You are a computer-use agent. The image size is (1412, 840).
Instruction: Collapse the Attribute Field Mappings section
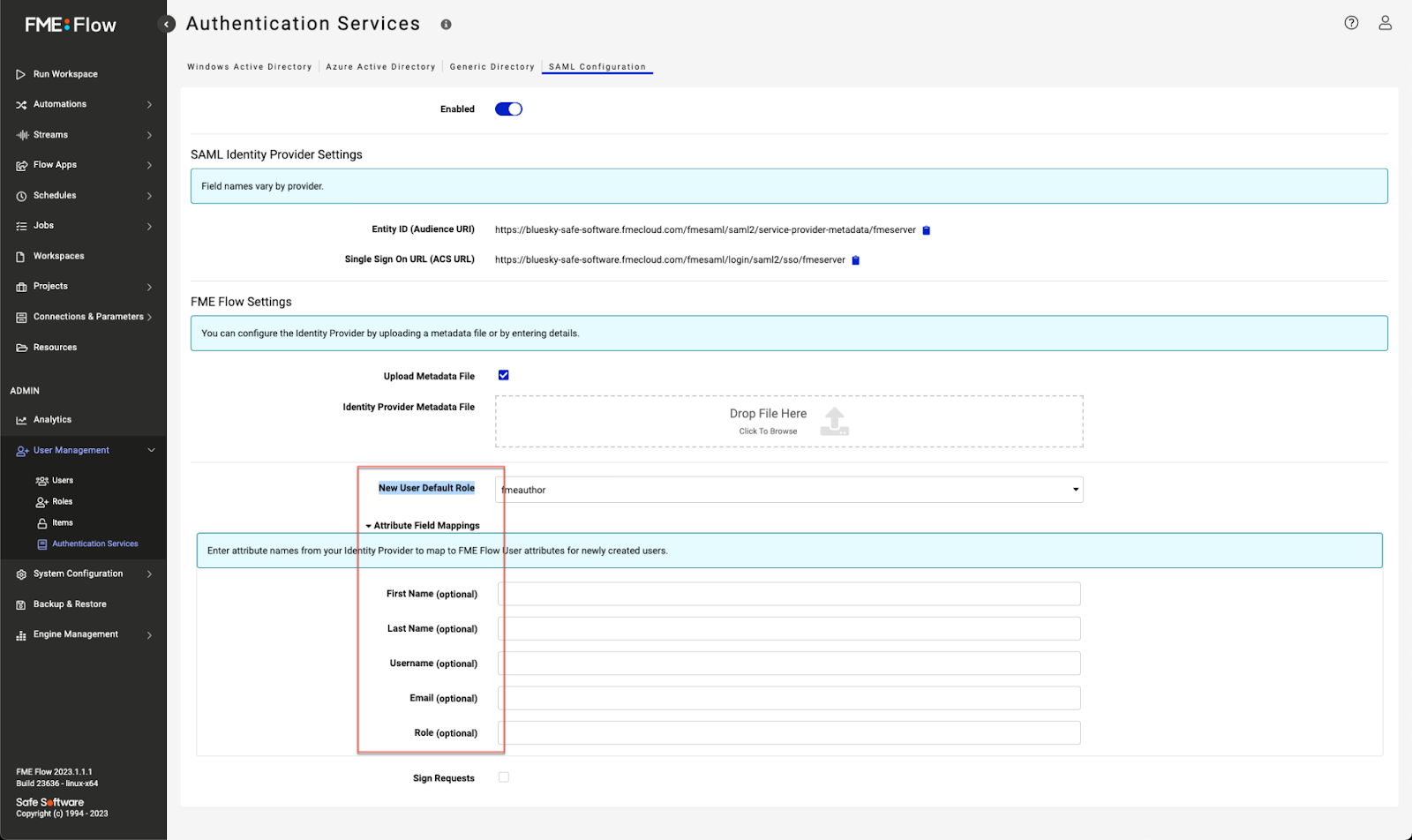369,524
